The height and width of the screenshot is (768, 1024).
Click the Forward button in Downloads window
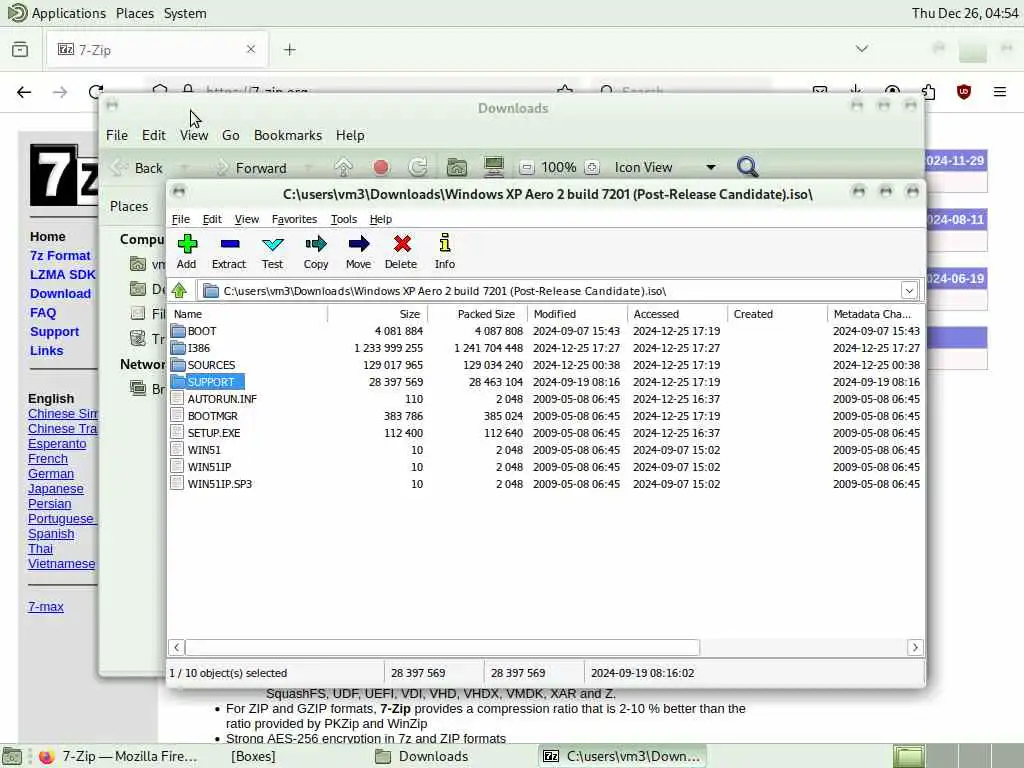pos(251,168)
